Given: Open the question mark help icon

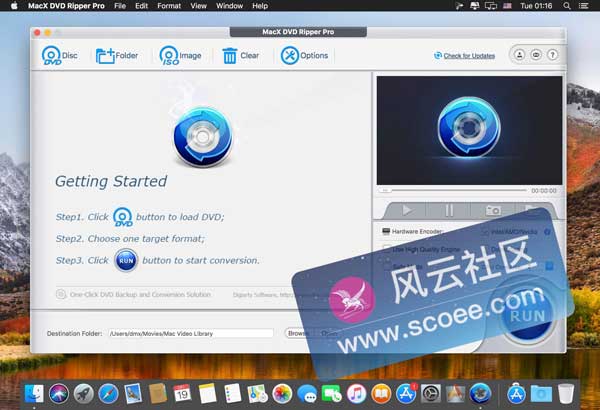Looking at the screenshot, I should pos(552,55).
